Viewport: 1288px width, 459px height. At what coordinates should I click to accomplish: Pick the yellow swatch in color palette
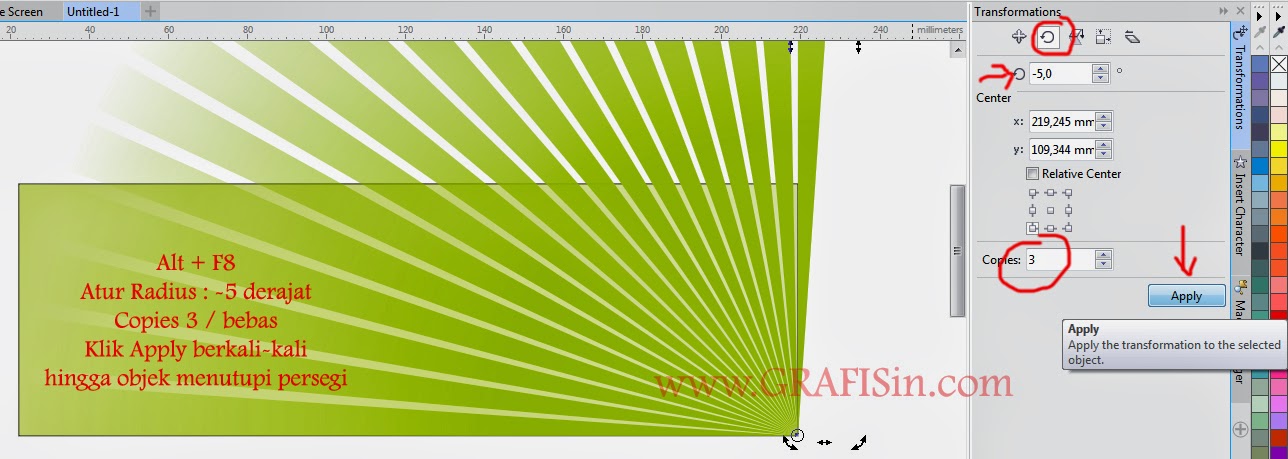[x=1278, y=163]
